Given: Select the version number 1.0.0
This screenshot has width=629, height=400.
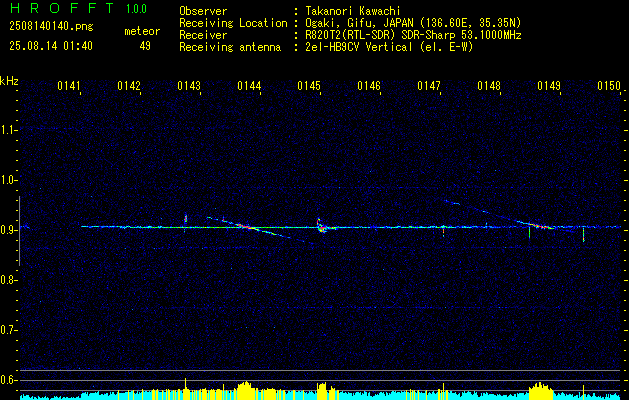Looking at the screenshot, I should tap(136, 9).
